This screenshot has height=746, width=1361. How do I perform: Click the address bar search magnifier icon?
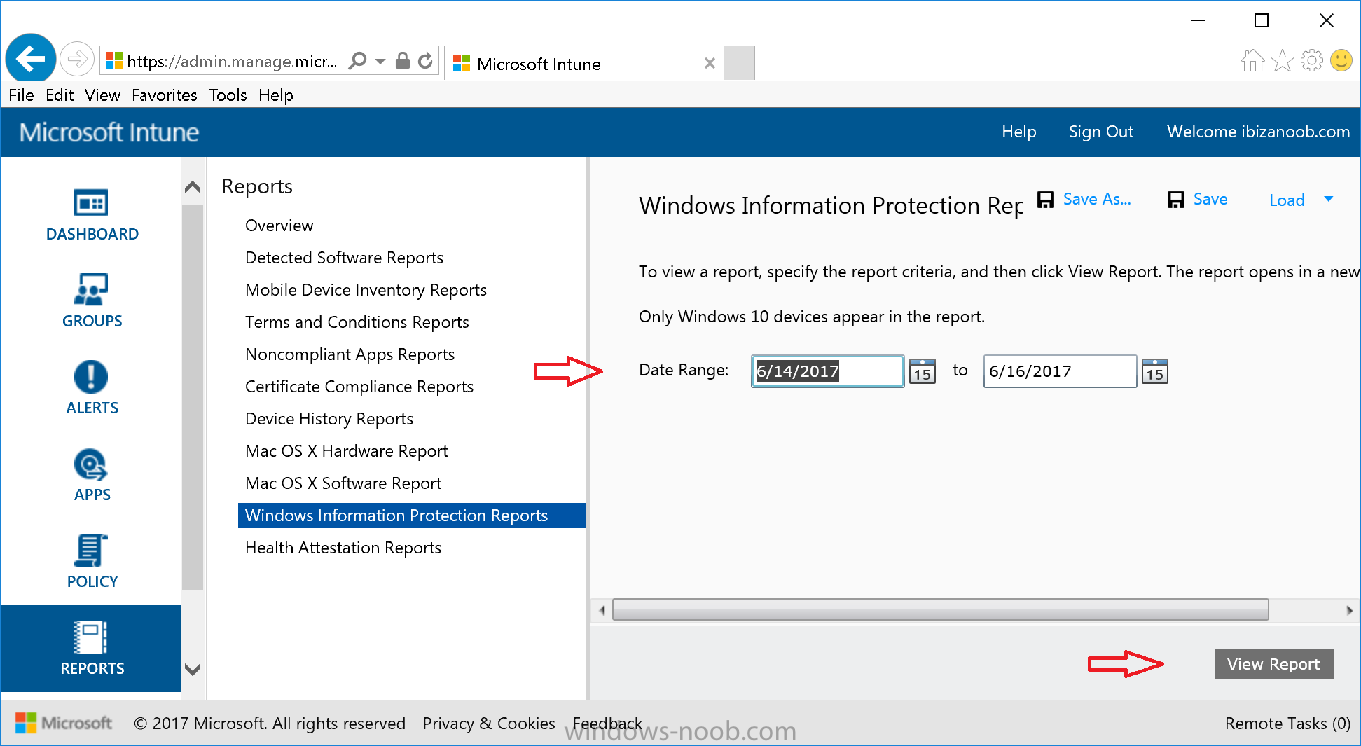click(357, 61)
